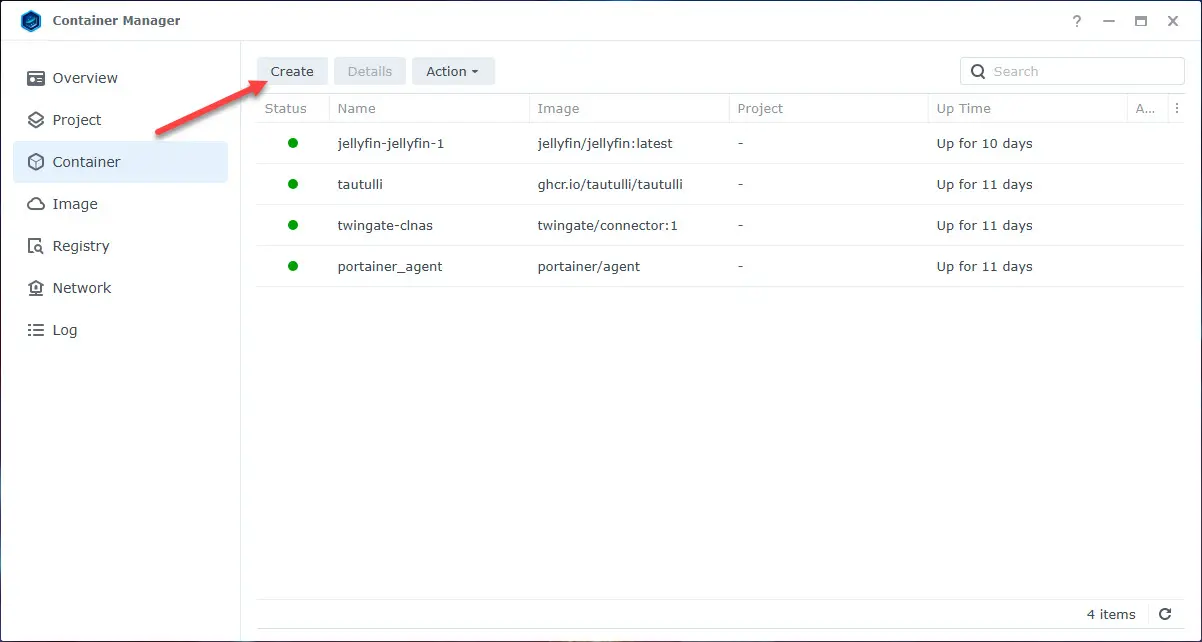Open the Overview section
This screenshot has height=642, width=1202.
pyautogui.click(x=120, y=78)
